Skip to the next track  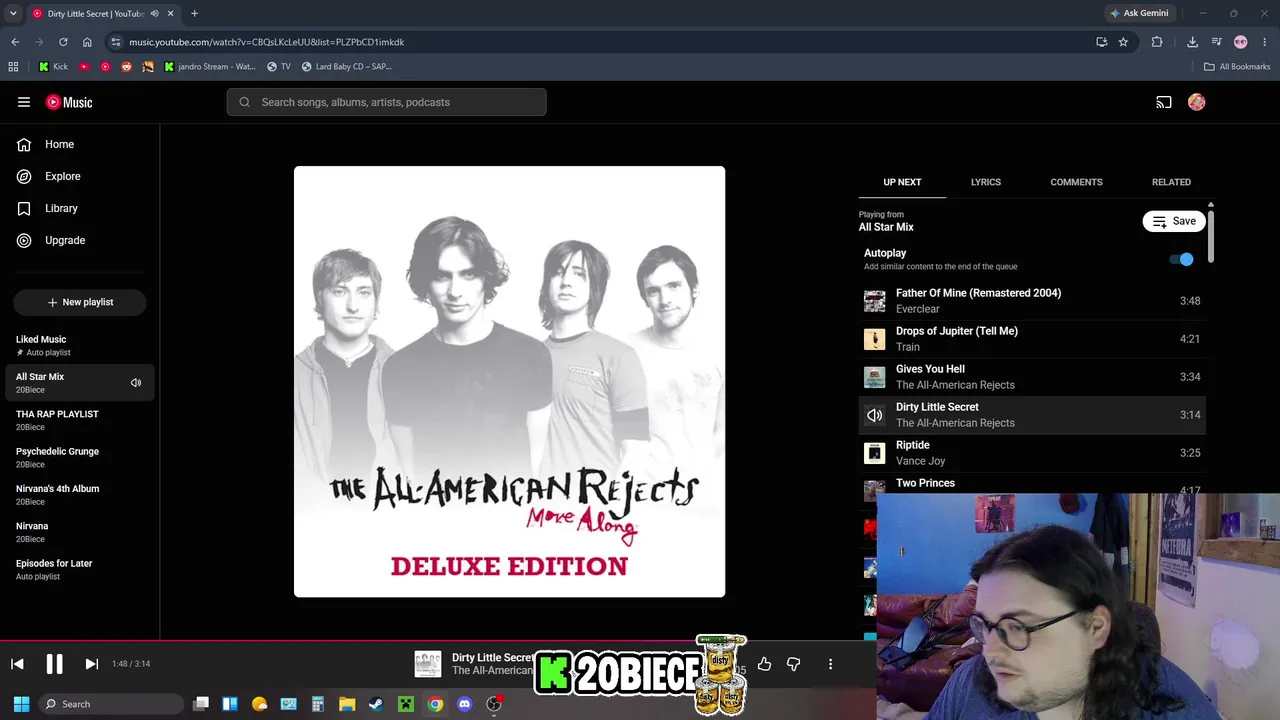tap(91, 664)
